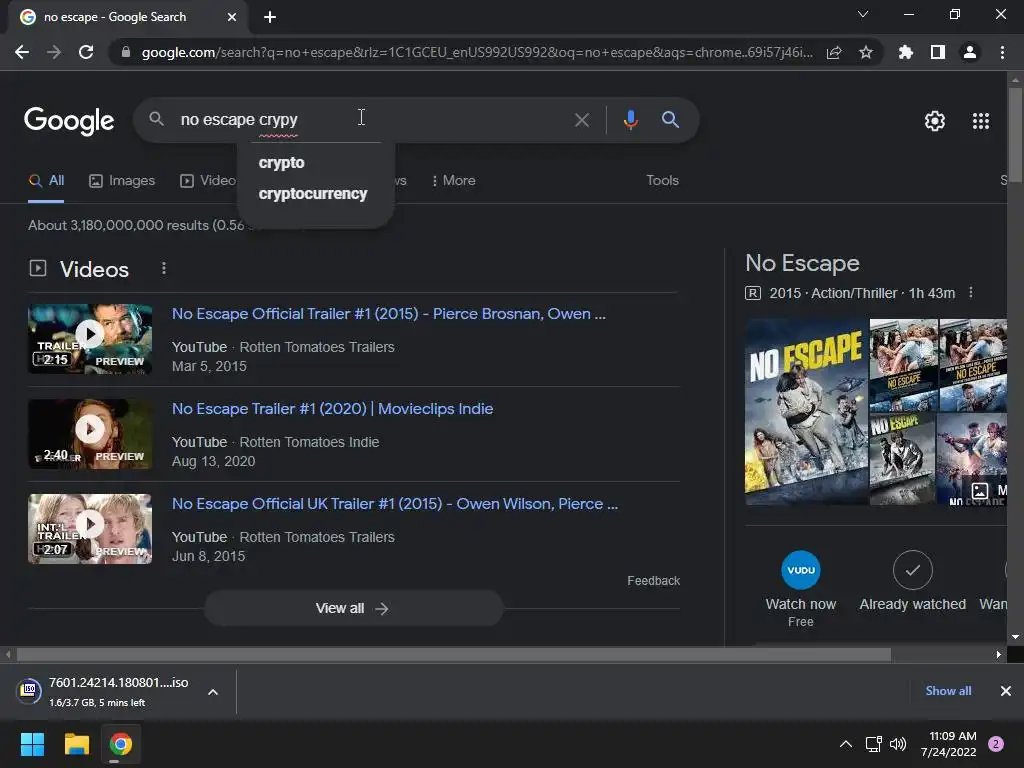Open File Explorer from taskbar
The image size is (1024, 768).
76,744
